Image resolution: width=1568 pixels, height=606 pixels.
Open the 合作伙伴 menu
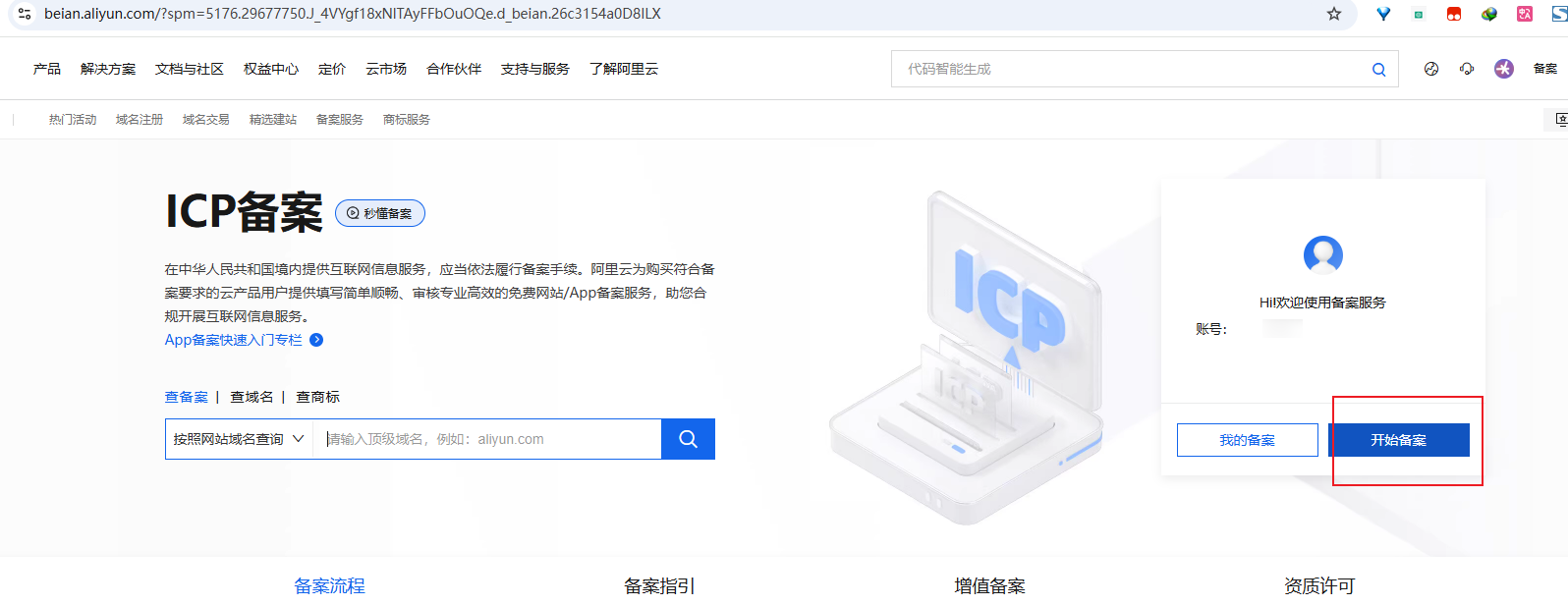click(454, 69)
